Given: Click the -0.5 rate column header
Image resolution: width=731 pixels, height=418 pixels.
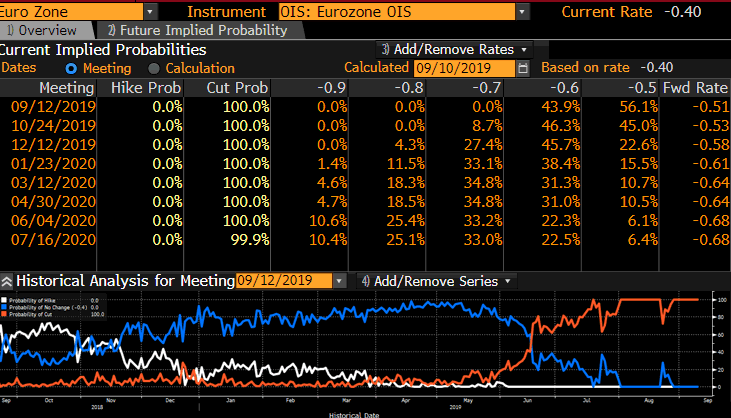Looking at the screenshot, I should pyautogui.click(x=642, y=88).
